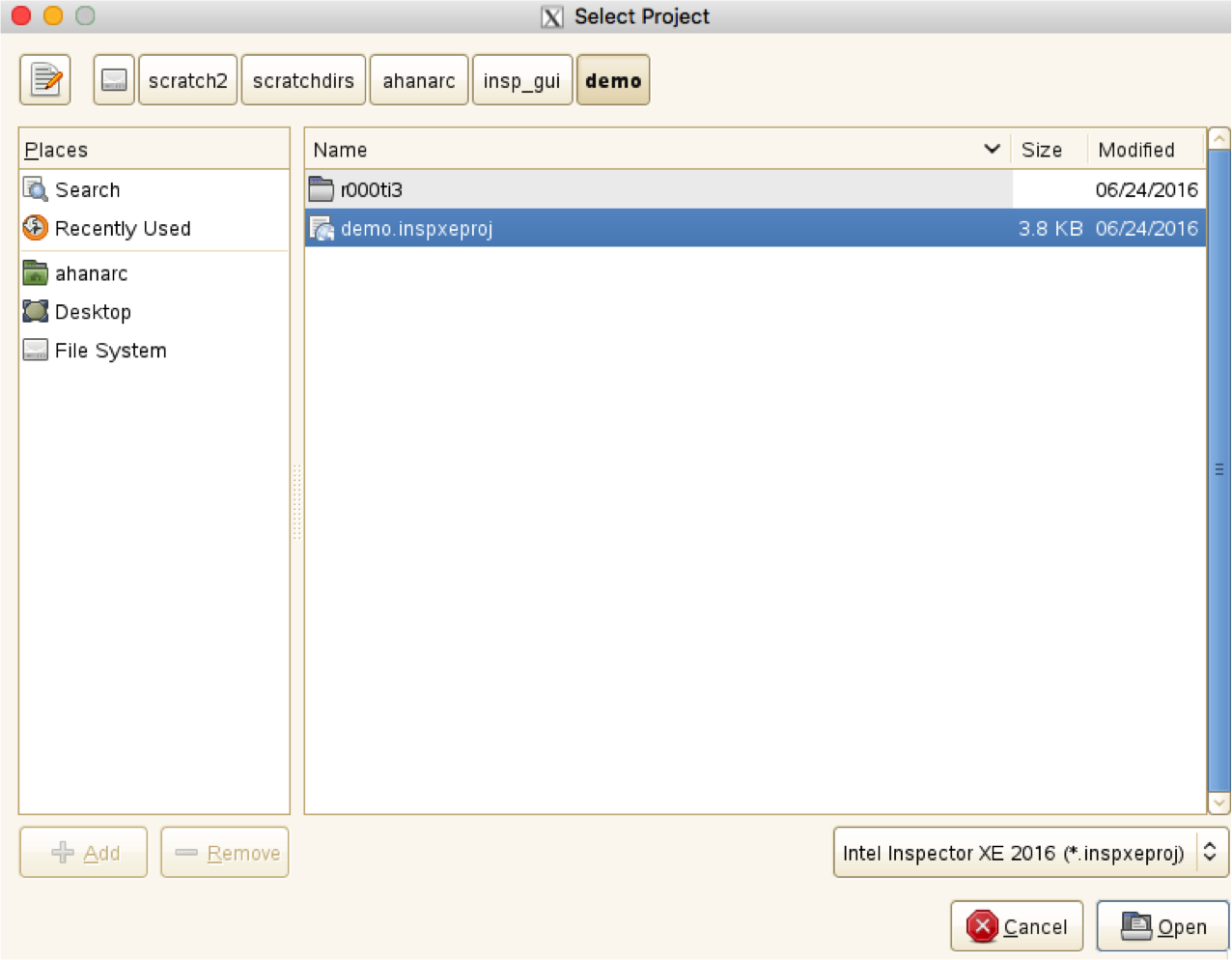Click the type-a-location pencil icon
Screen dimensions: 1232x960
pos(44,80)
